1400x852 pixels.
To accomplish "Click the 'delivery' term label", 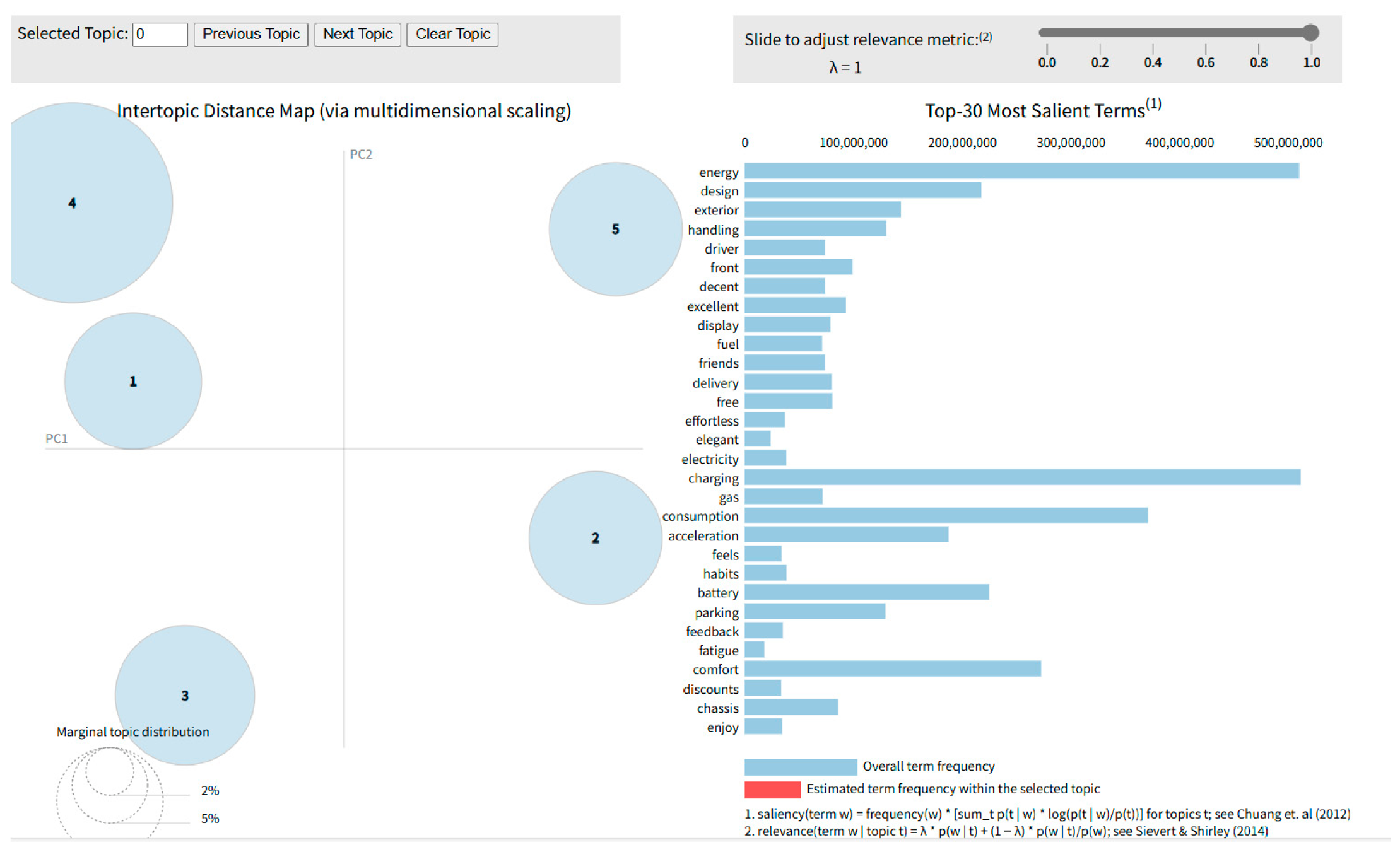I will [x=715, y=383].
